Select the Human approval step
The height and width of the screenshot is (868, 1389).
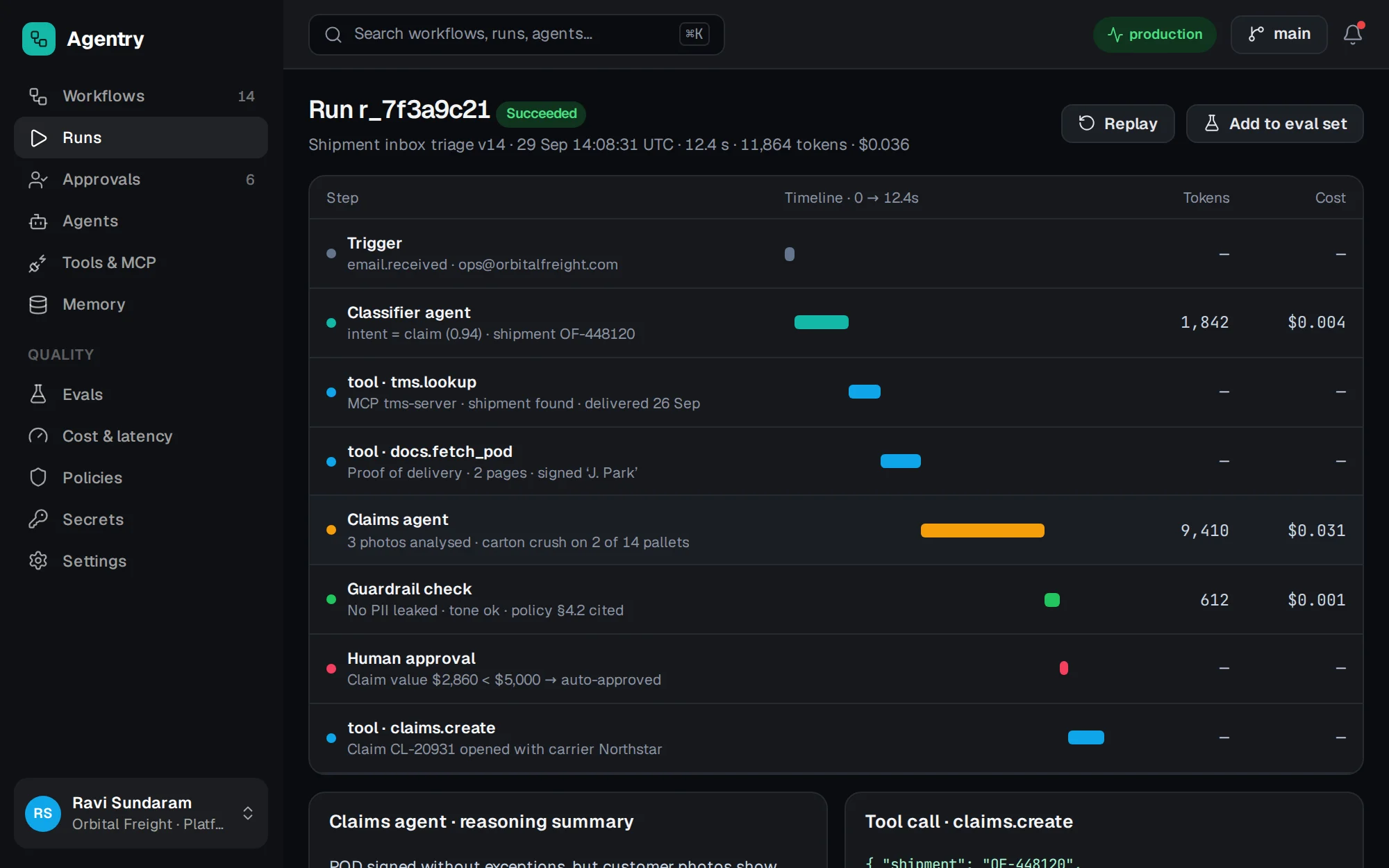835,669
